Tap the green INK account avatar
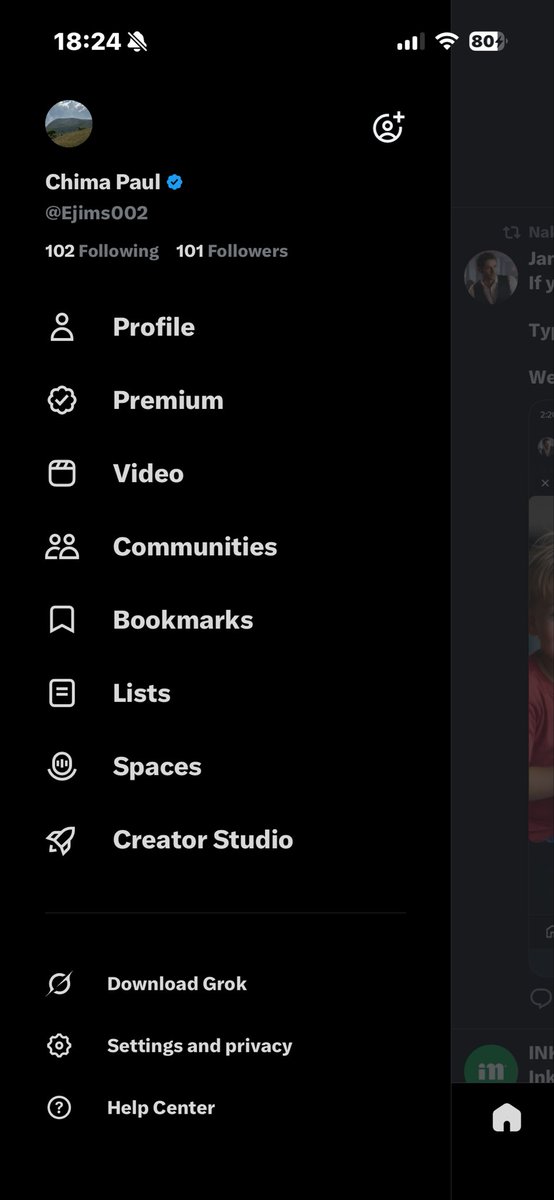Screen dimensions: 554x1200 coord(491,1063)
